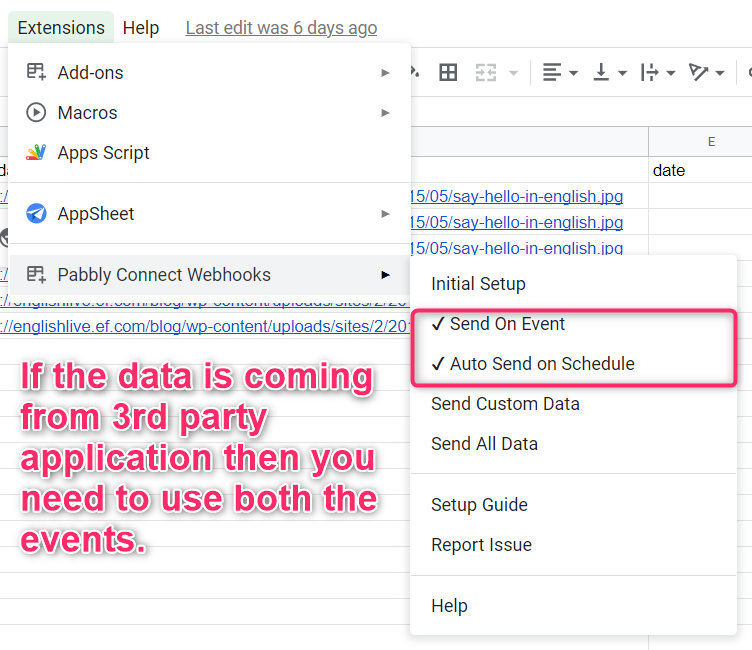Open the first say-hello-in-english.jpg link
The width and height of the screenshot is (752, 650).
tap(517, 196)
